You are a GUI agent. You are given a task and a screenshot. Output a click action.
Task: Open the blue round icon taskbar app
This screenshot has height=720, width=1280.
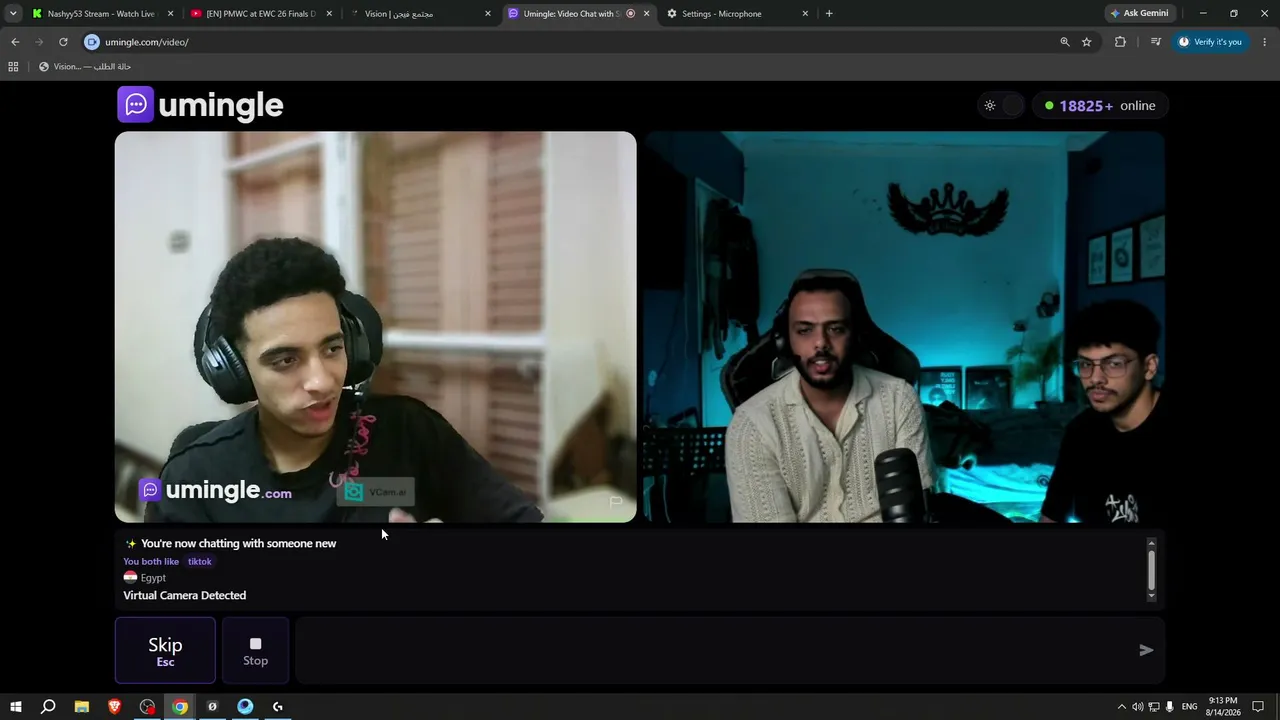[x=245, y=707]
